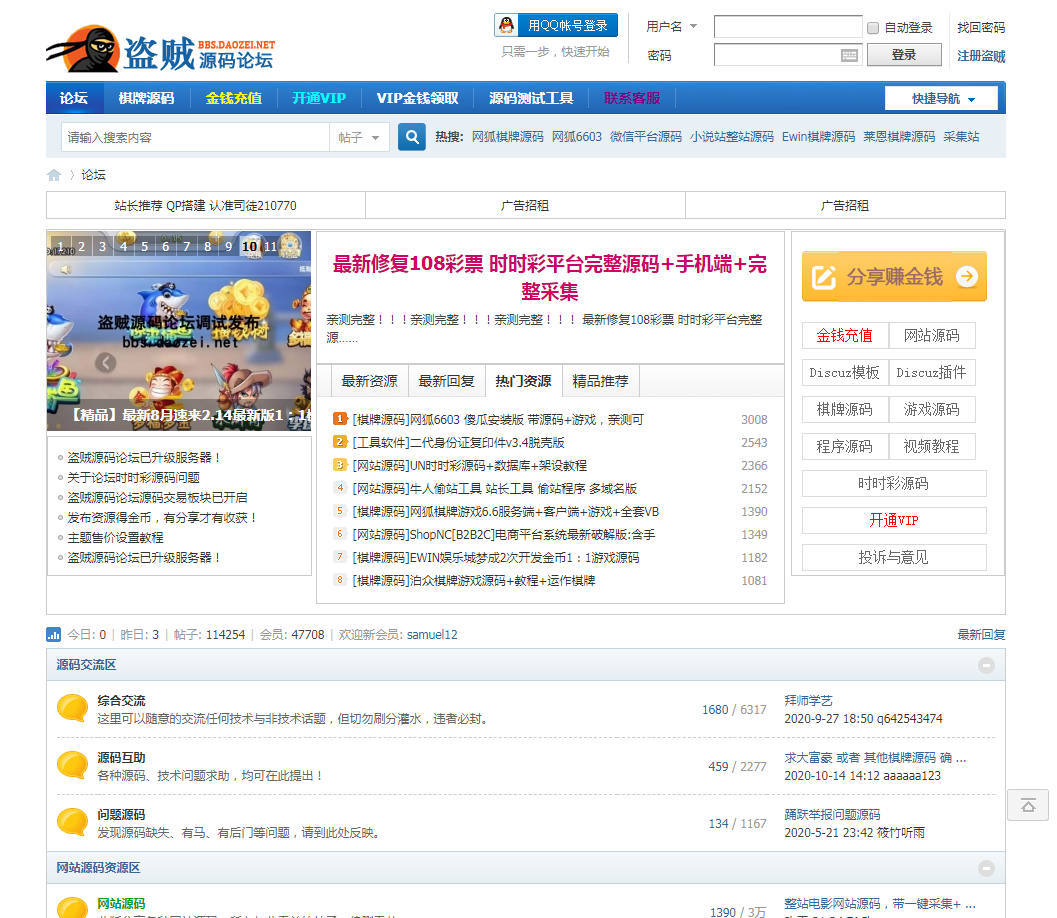This screenshot has width=1057, height=918.
Task: Click the home icon in breadcrumb
Action: 54,175
